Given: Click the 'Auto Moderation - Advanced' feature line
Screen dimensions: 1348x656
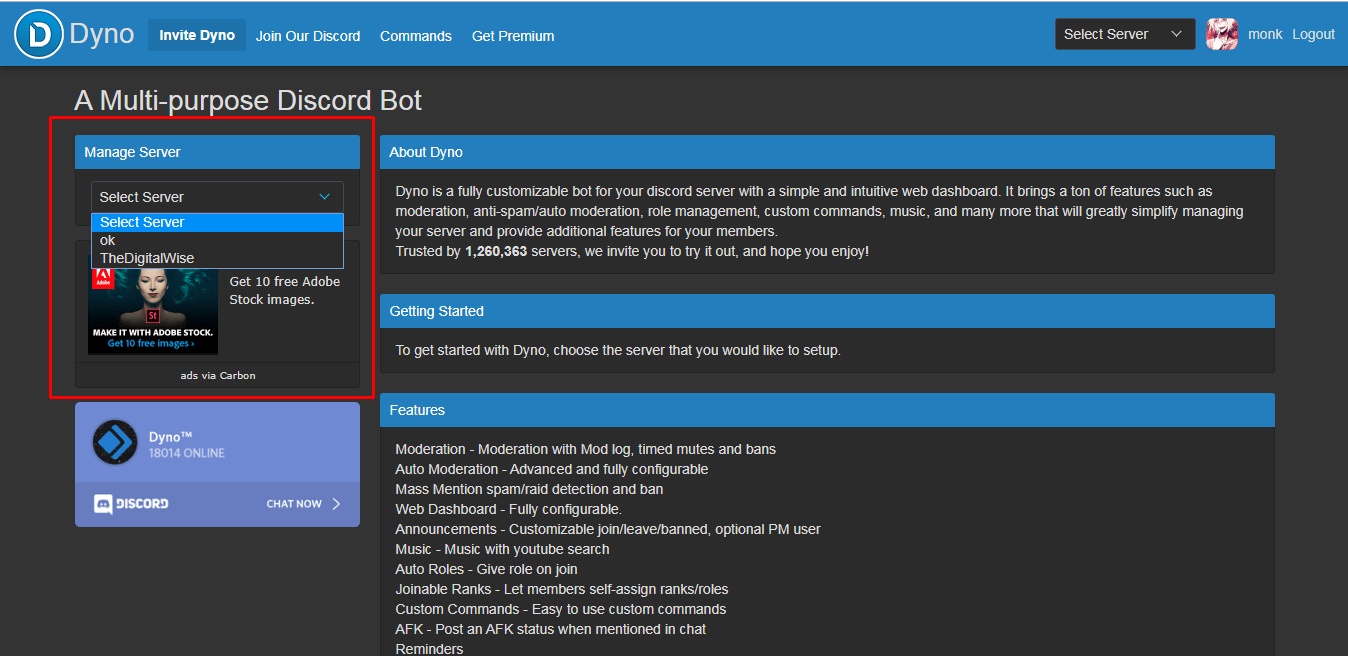Looking at the screenshot, I should (552, 469).
